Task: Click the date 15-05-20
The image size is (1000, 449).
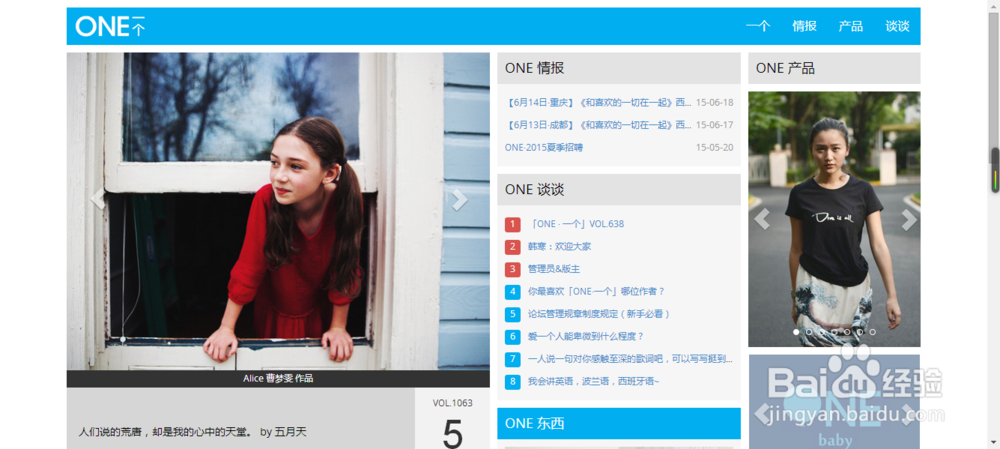Action: [x=714, y=147]
